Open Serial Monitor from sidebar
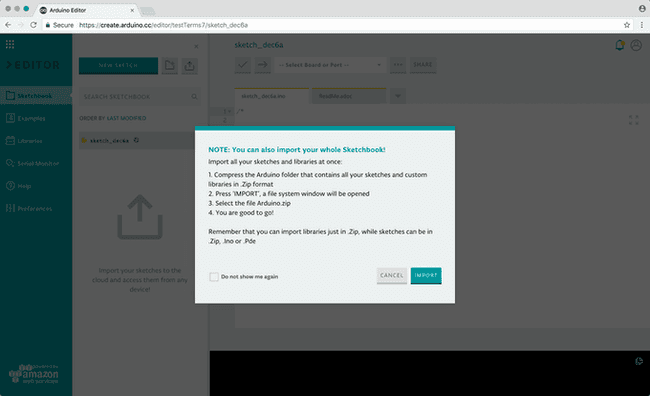The height and width of the screenshot is (396, 650). click(x=36, y=163)
